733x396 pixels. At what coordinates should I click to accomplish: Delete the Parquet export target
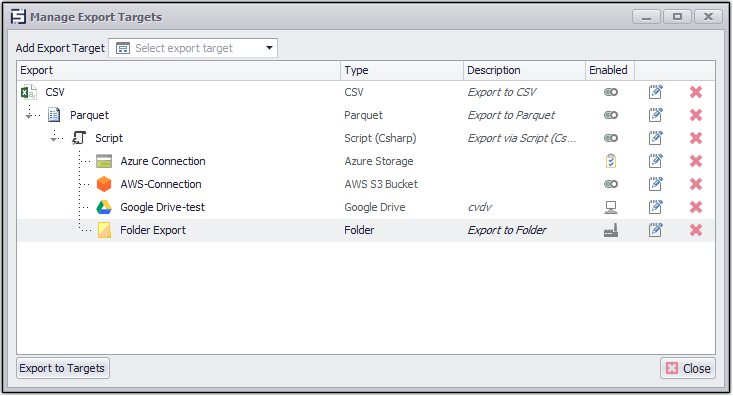(696, 115)
